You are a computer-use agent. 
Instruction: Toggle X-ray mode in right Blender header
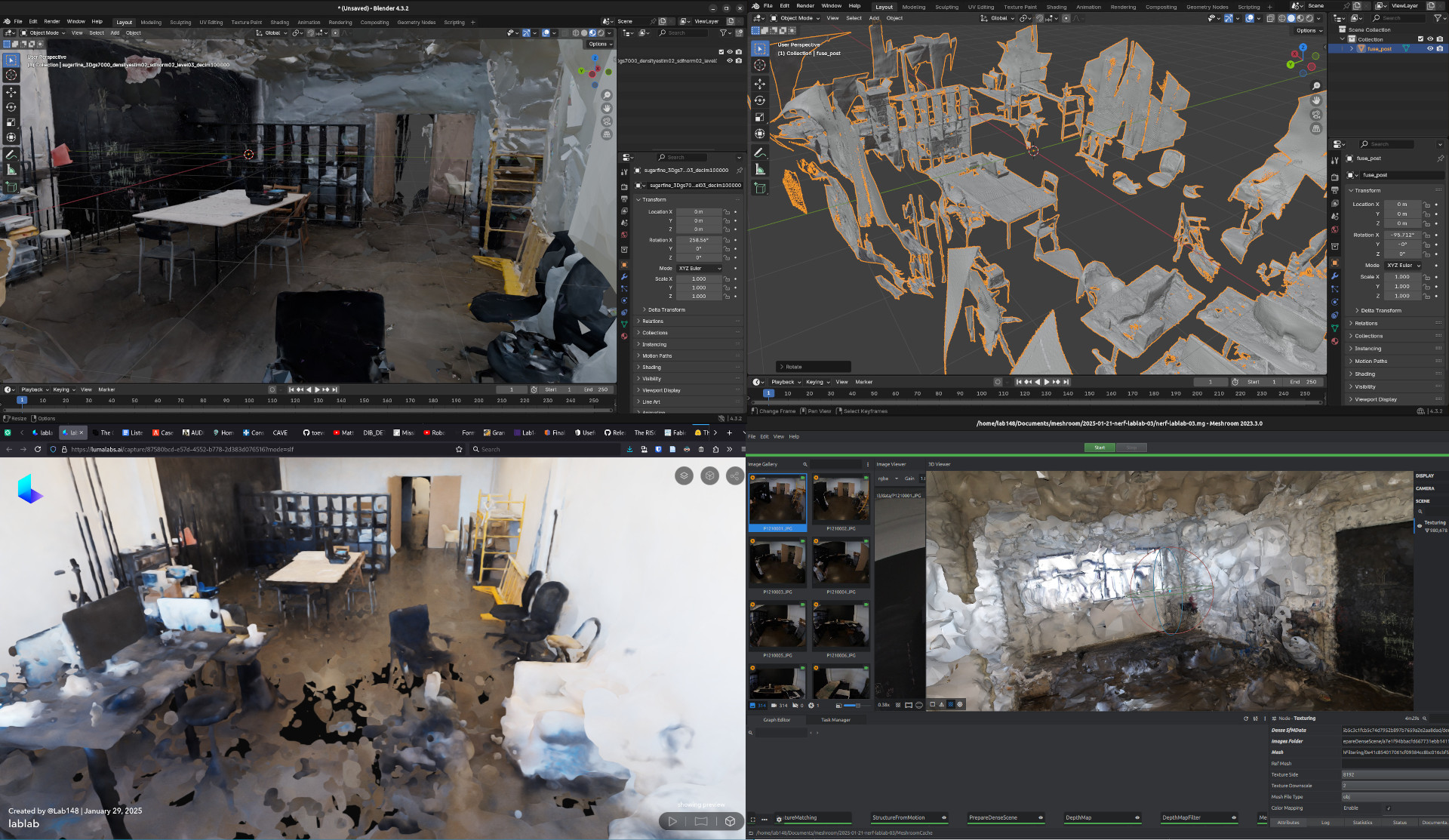[x=1270, y=18]
